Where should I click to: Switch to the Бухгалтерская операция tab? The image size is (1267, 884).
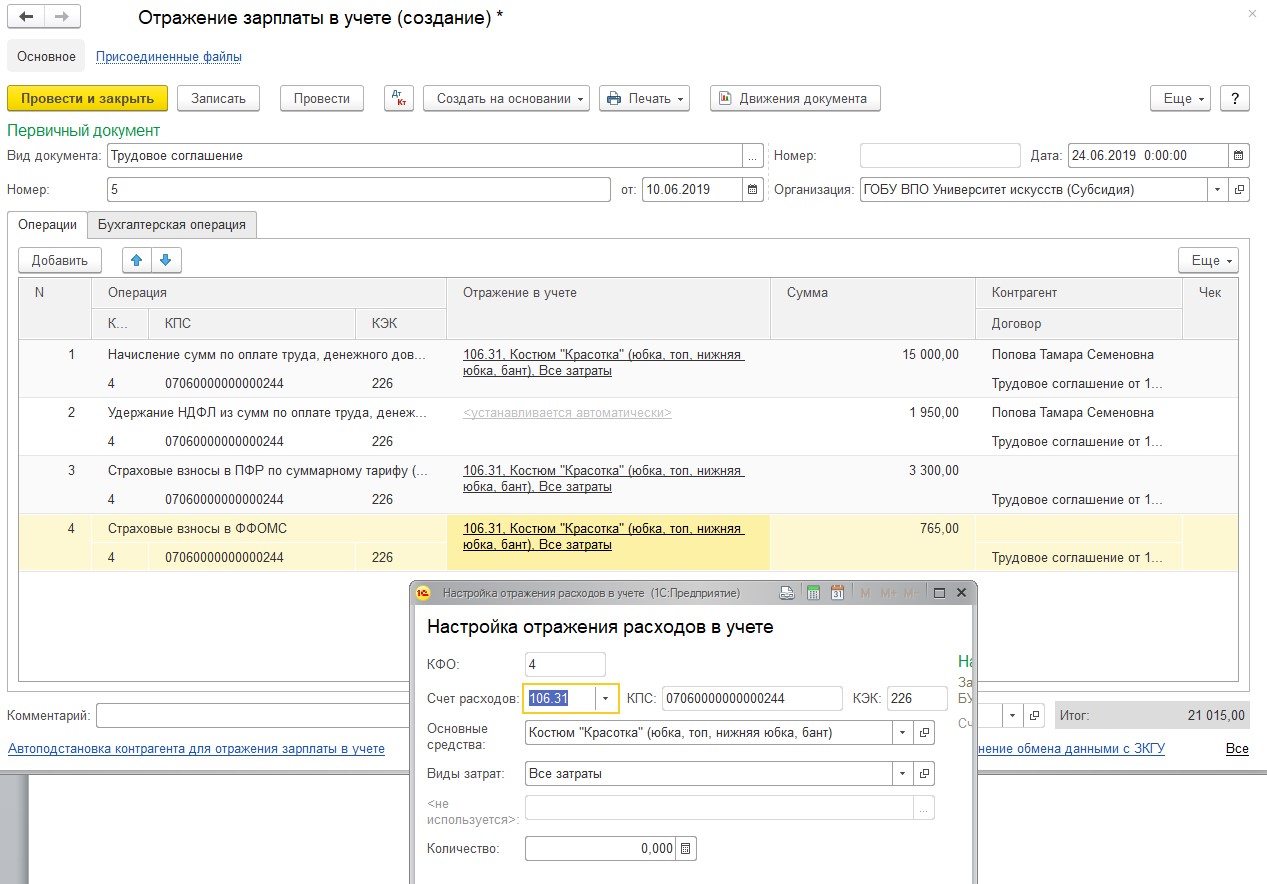[172, 225]
